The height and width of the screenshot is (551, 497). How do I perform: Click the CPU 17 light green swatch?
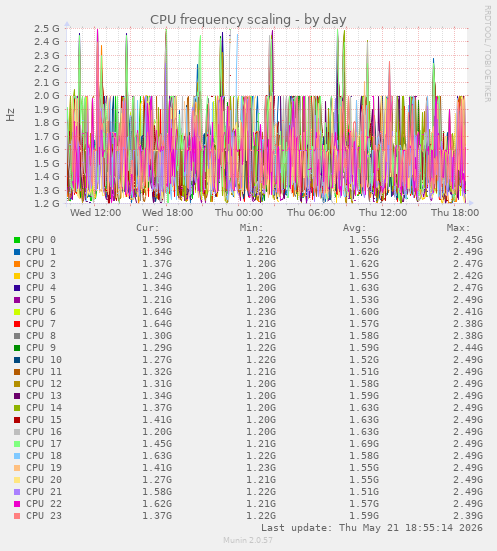[x=17, y=444]
